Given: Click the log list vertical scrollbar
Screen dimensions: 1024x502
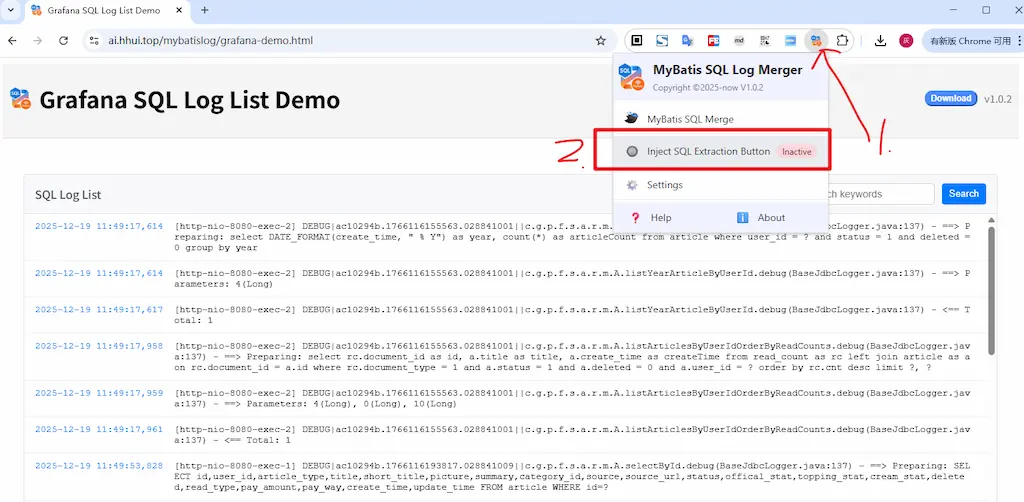Looking at the screenshot, I should click(991, 290).
